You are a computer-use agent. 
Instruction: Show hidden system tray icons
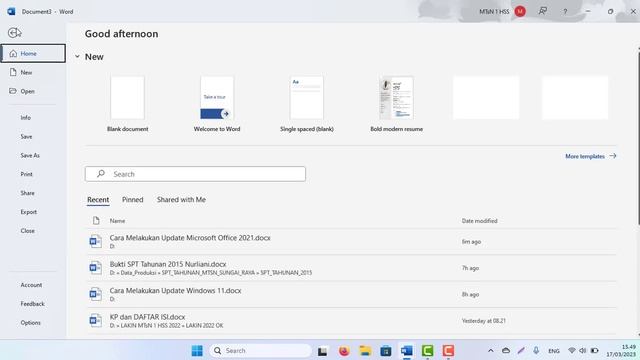click(x=491, y=351)
